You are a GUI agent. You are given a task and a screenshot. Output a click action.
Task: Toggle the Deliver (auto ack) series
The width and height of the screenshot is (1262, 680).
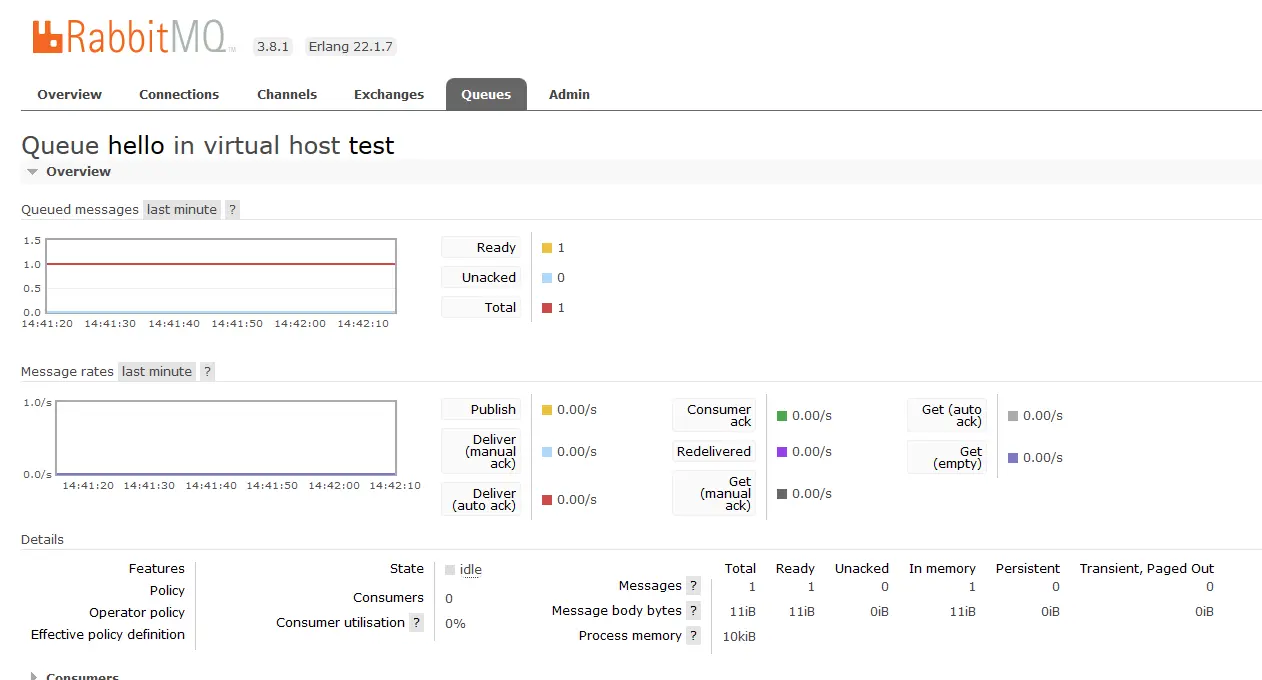pos(481,499)
